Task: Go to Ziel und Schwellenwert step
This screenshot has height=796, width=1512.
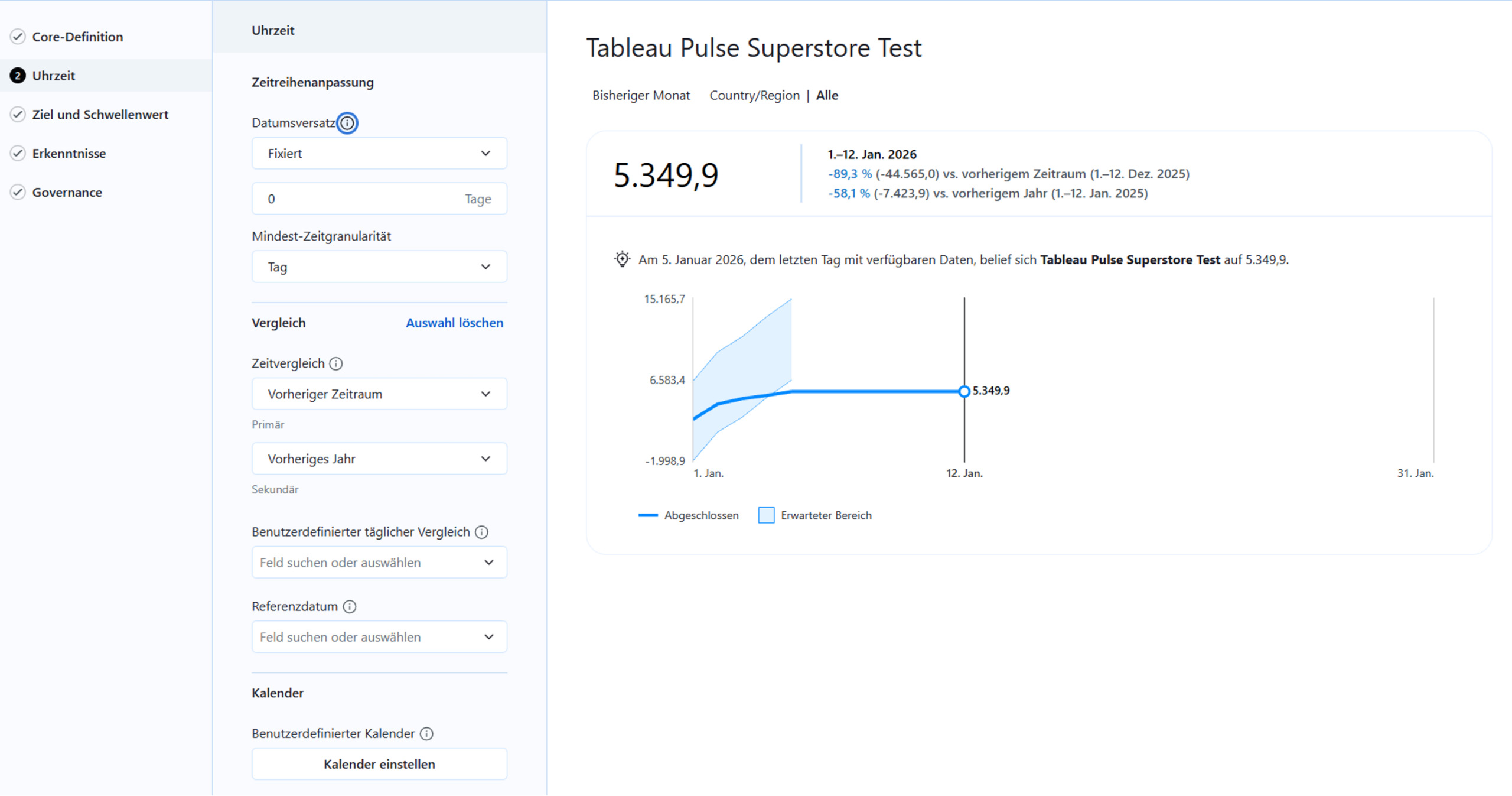Action: click(x=100, y=115)
